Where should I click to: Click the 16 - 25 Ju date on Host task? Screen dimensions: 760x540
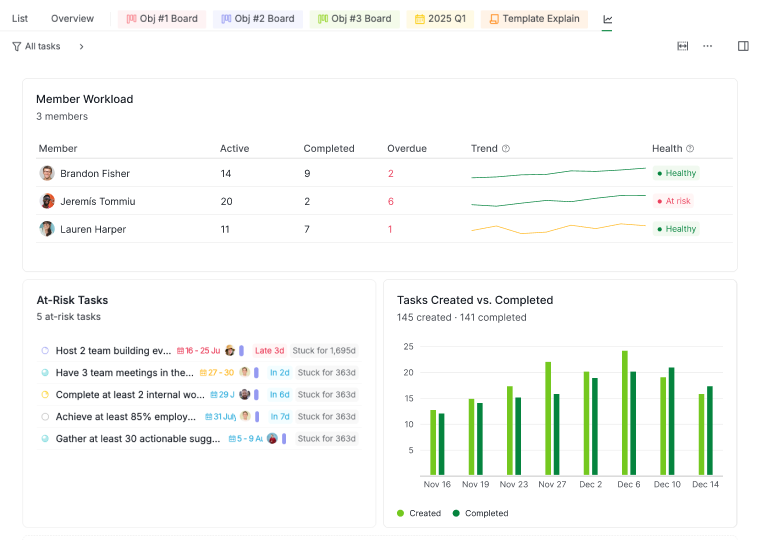(198, 350)
